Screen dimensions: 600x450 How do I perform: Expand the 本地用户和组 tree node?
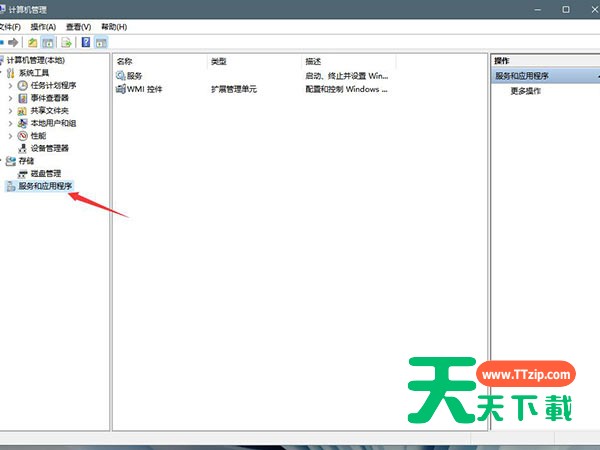[x=10, y=123]
